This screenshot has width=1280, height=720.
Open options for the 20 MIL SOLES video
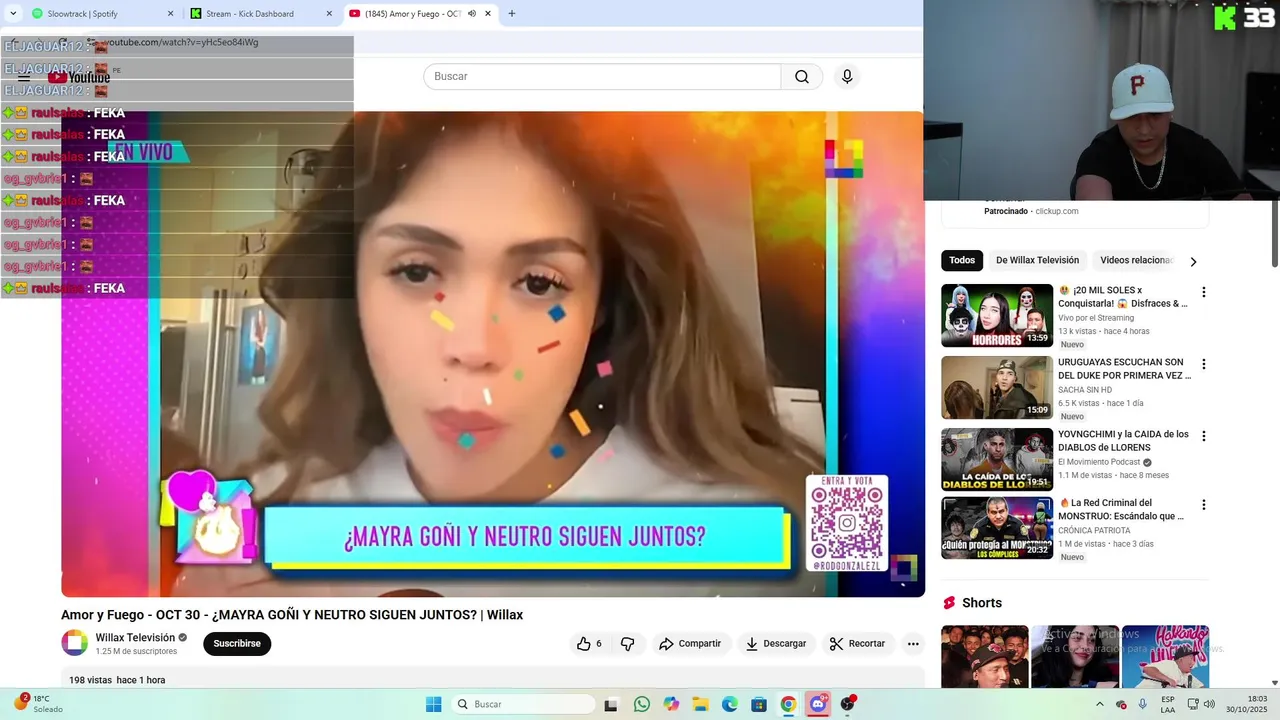pos(1203,292)
